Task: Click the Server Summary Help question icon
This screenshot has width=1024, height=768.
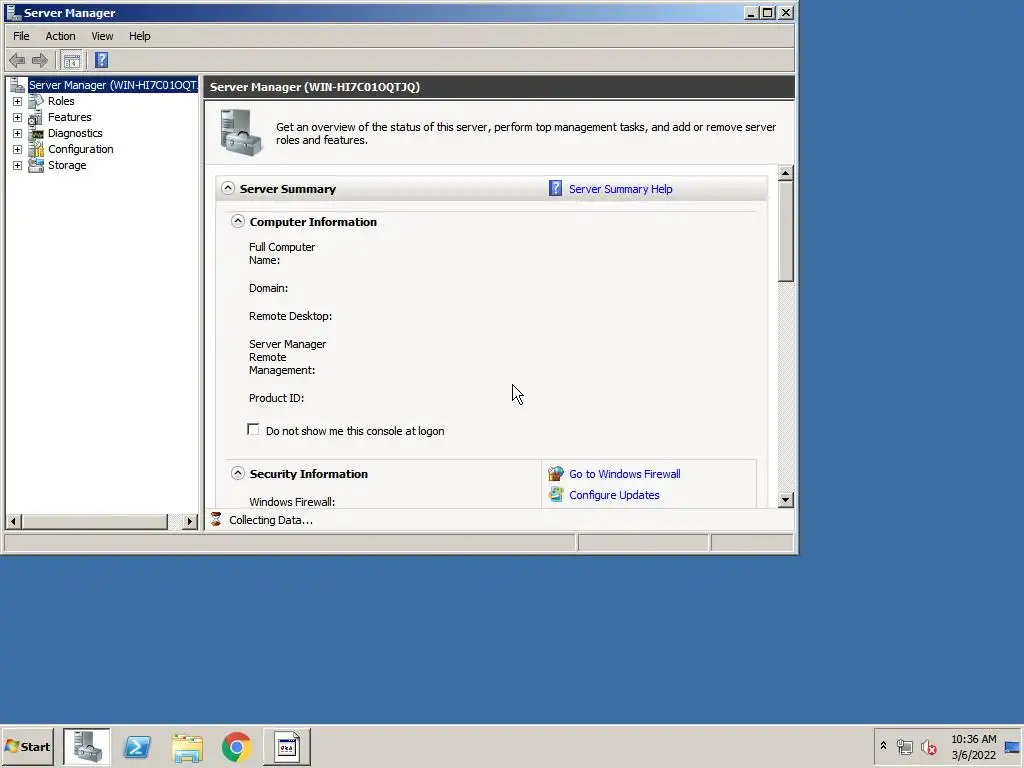Action: click(x=555, y=189)
